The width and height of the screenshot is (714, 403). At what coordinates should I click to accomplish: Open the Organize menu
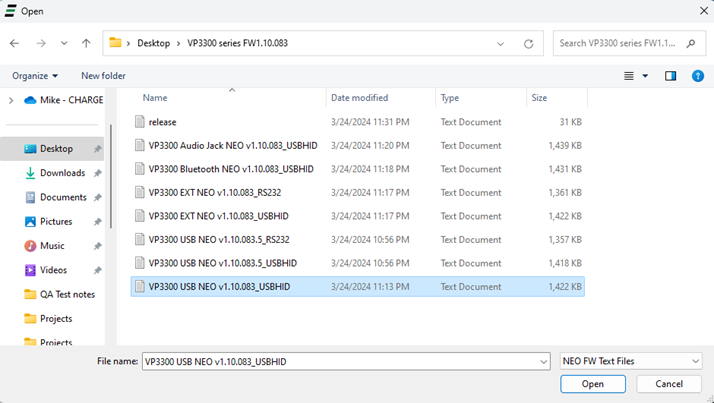click(x=35, y=76)
